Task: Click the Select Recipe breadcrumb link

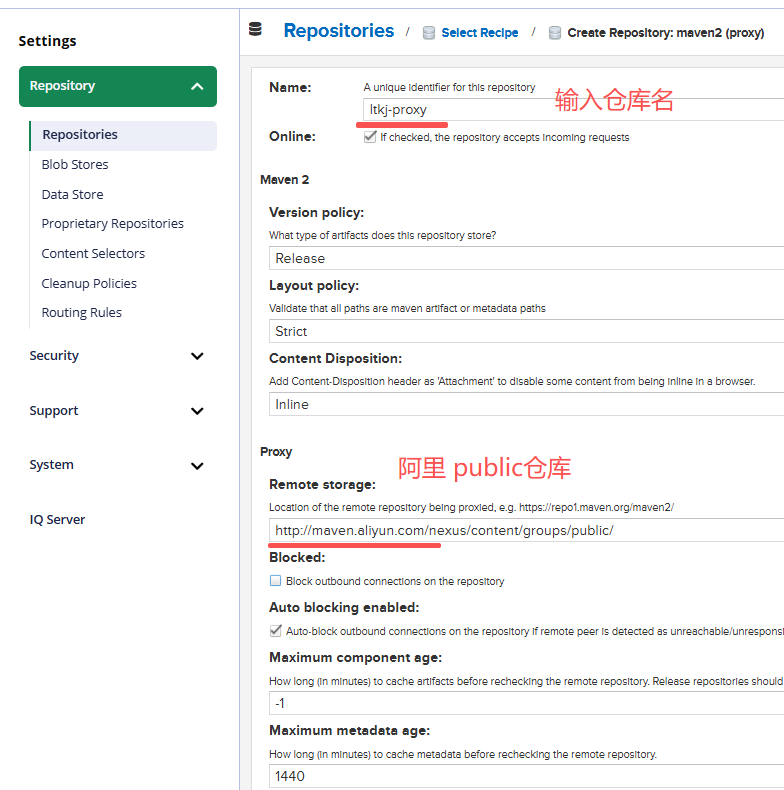Action: (x=480, y=33)
